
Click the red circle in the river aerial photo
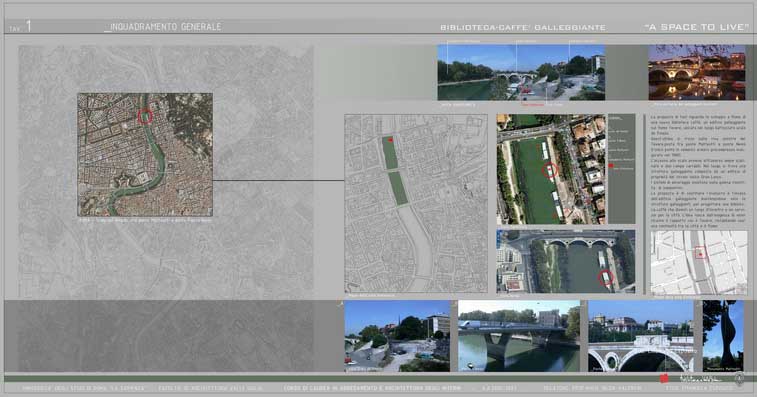550,170
